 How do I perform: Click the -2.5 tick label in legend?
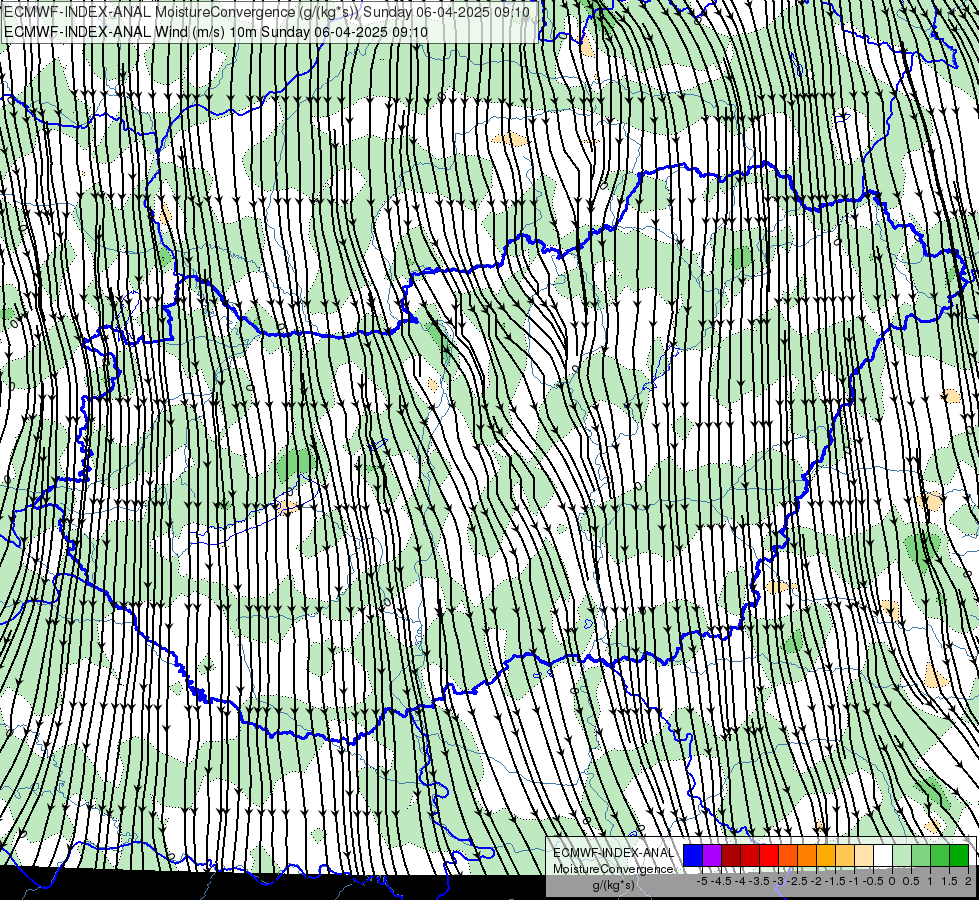797,881
